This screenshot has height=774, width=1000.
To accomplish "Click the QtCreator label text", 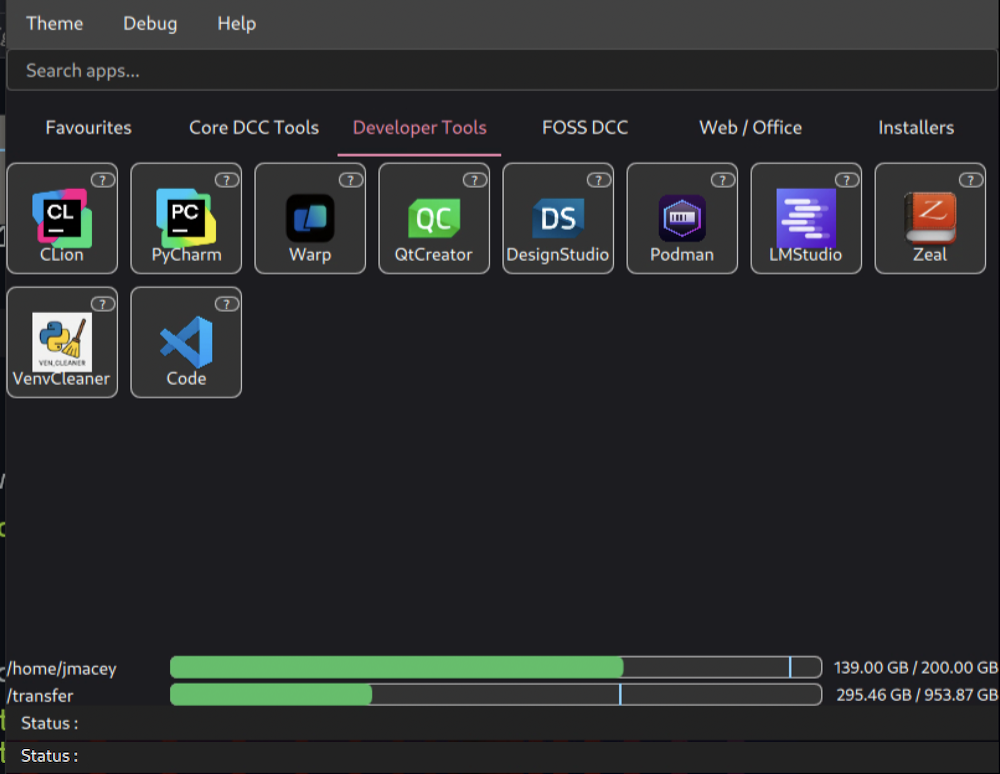I will [x=434, y=255].
